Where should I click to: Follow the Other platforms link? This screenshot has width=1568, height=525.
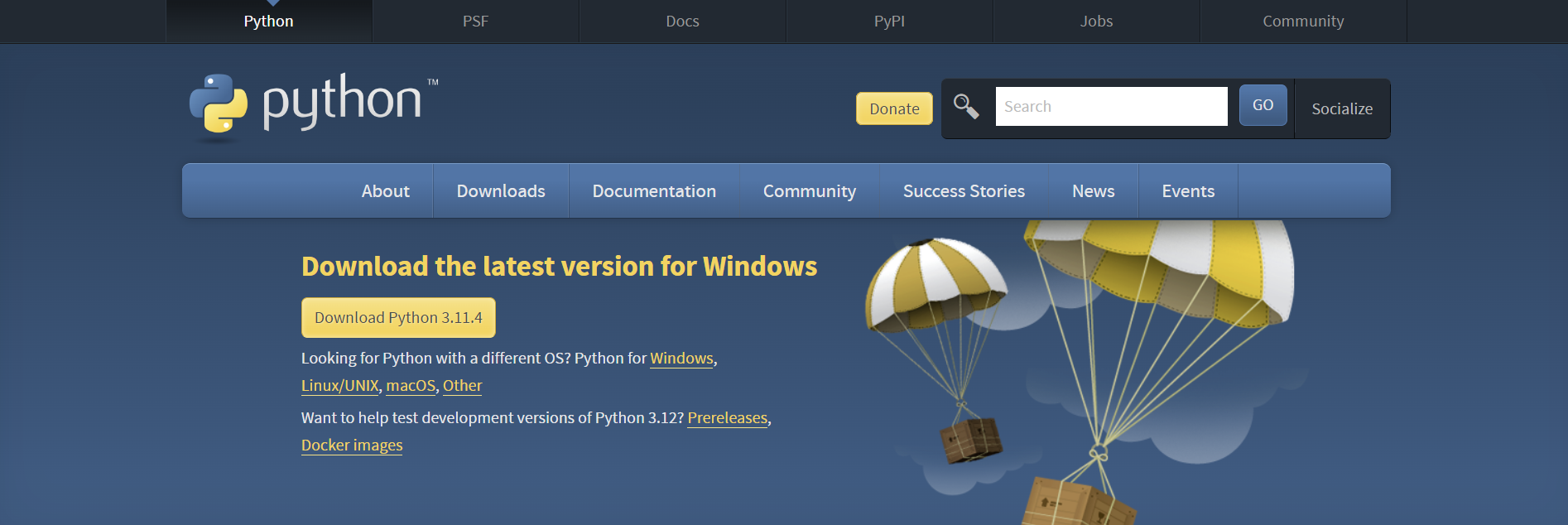pos(462,386)
